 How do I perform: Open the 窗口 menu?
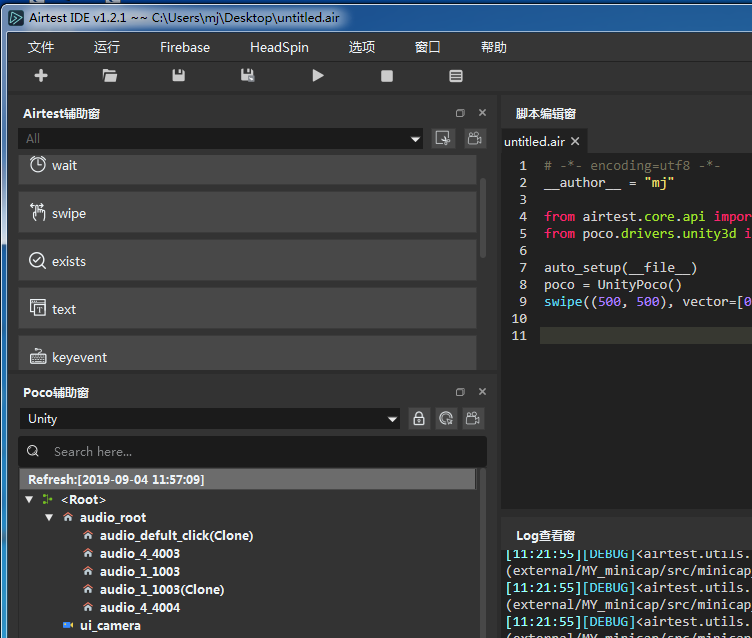[427, 47]
